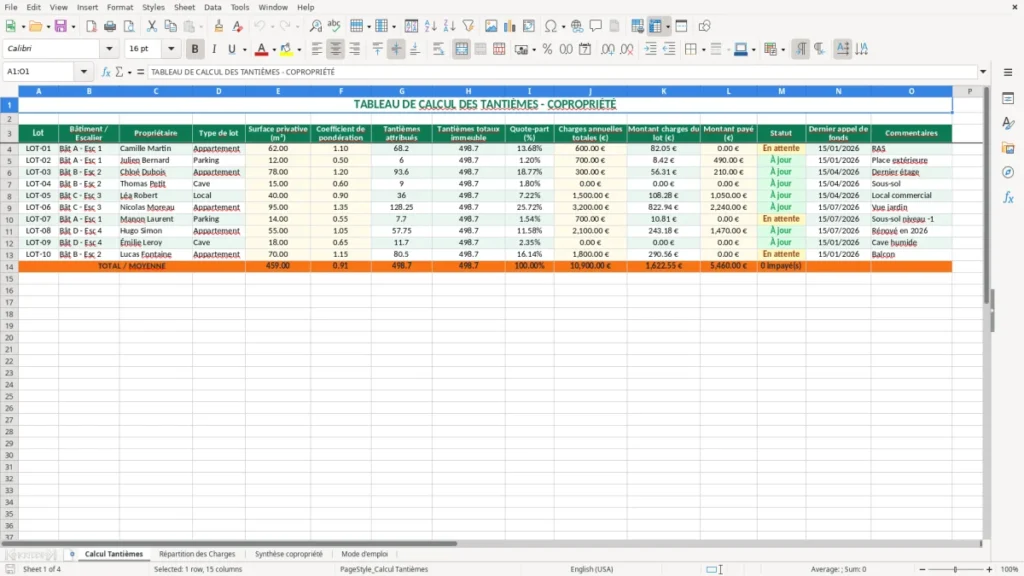This screenshot has width=1024, height=576.
Task: Click English (USA) language in status bar
Action: click(x=592, y=569)
